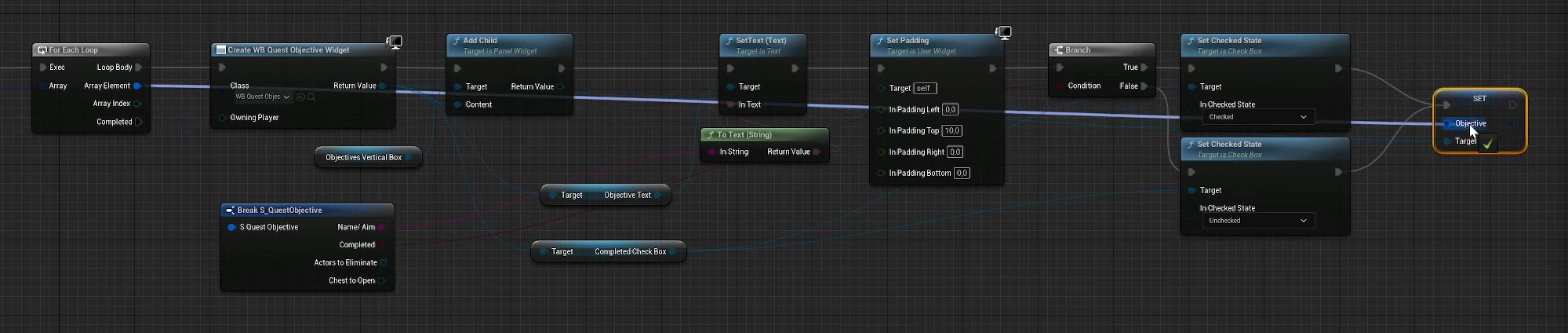The width and height of the screenshot is (1568, 333).
Task: Click the use-selected-asset icon beside the Class dropdown
Action: tap(300, 97)
